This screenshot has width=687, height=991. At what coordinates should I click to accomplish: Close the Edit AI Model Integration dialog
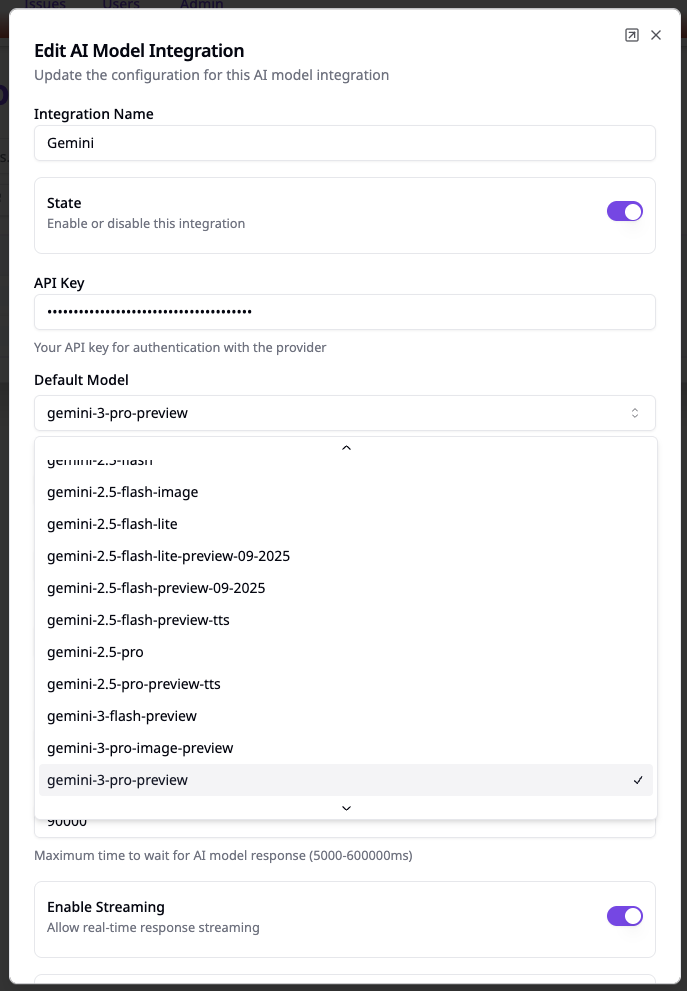656,35
